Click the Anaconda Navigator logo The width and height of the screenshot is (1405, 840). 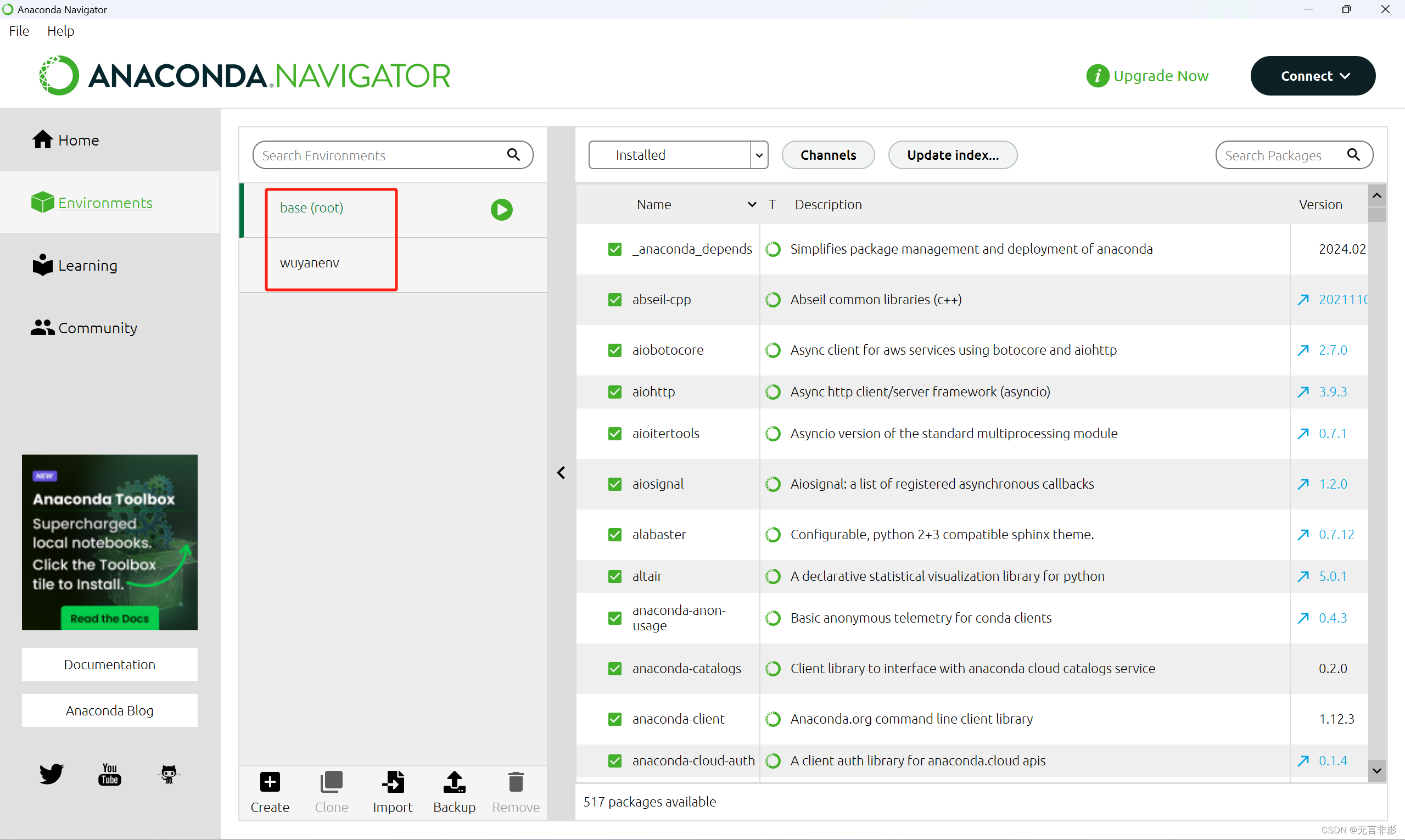(244, 75)
